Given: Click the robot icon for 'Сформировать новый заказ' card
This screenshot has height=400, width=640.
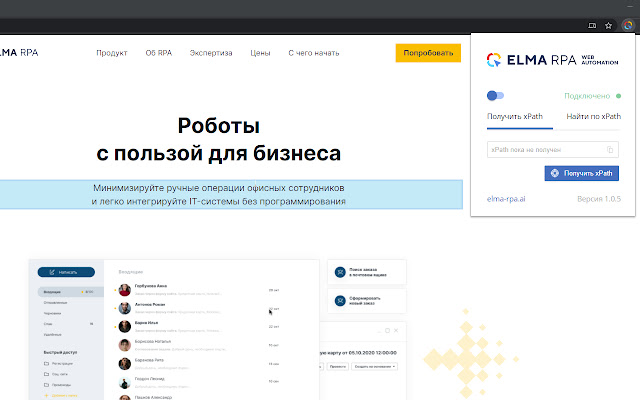Looking at the screenshot, I should pos(340,301).
